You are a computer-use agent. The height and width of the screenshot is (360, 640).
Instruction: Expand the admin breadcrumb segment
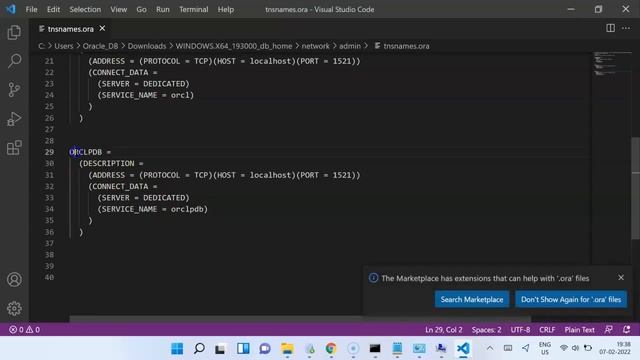(350, 46)
